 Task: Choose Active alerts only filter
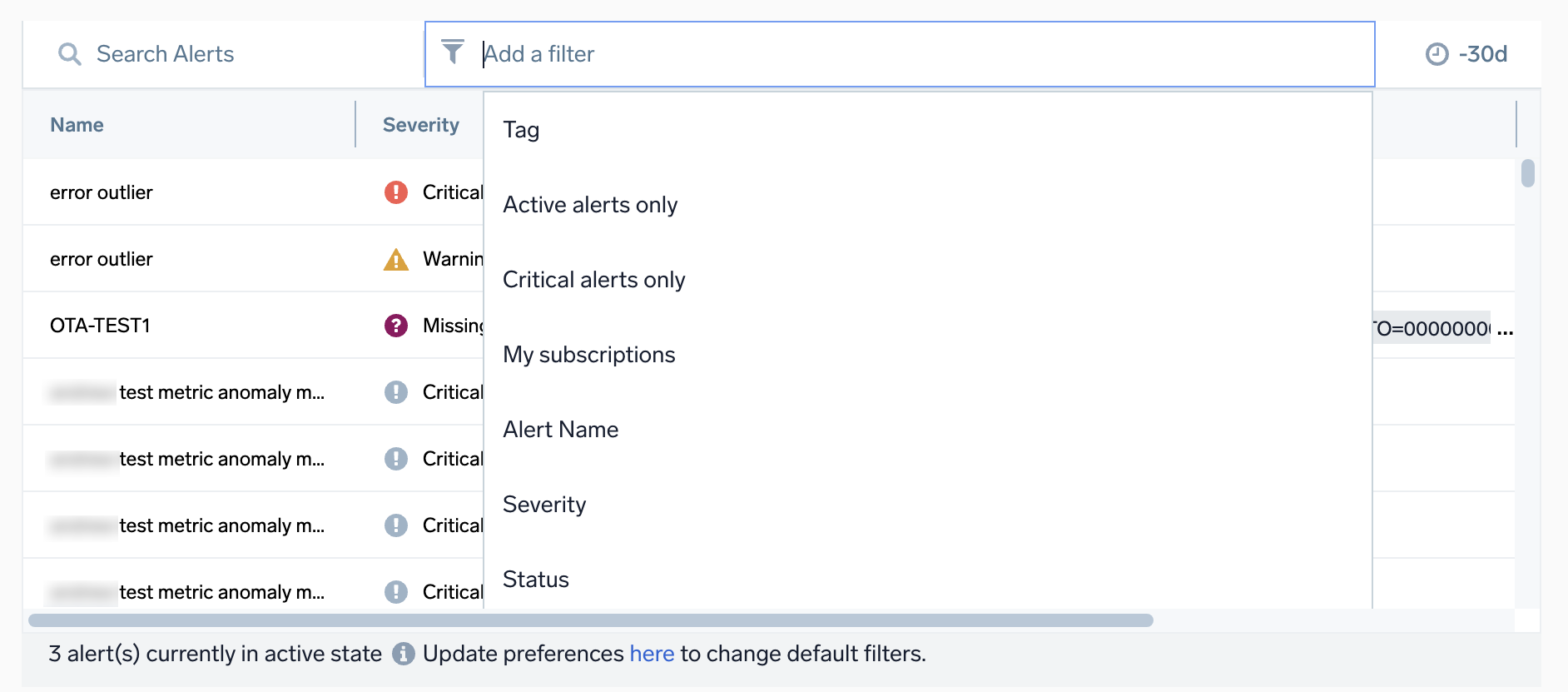[927, 205]
